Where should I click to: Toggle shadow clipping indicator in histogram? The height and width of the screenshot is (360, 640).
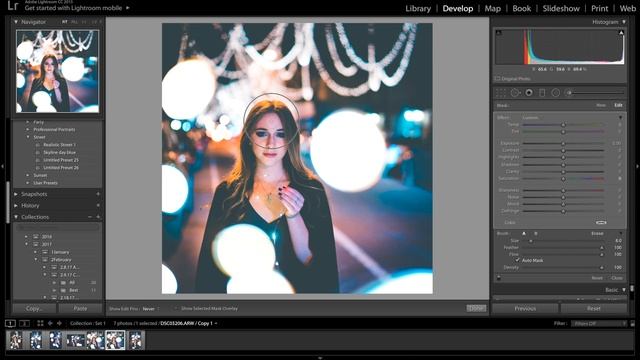(x=498, y=33)
